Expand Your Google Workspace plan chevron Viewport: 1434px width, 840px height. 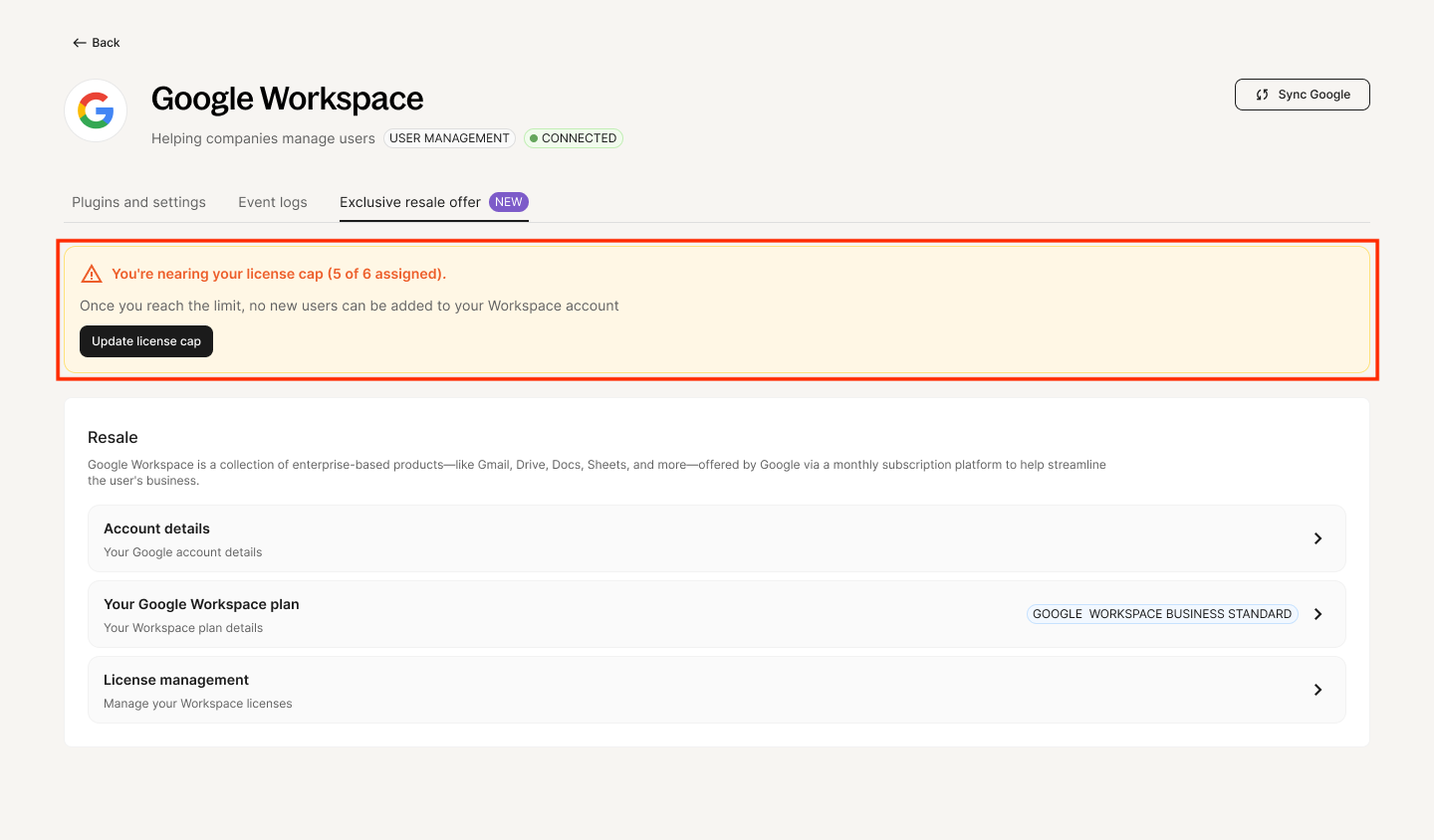pos(1317,614)
